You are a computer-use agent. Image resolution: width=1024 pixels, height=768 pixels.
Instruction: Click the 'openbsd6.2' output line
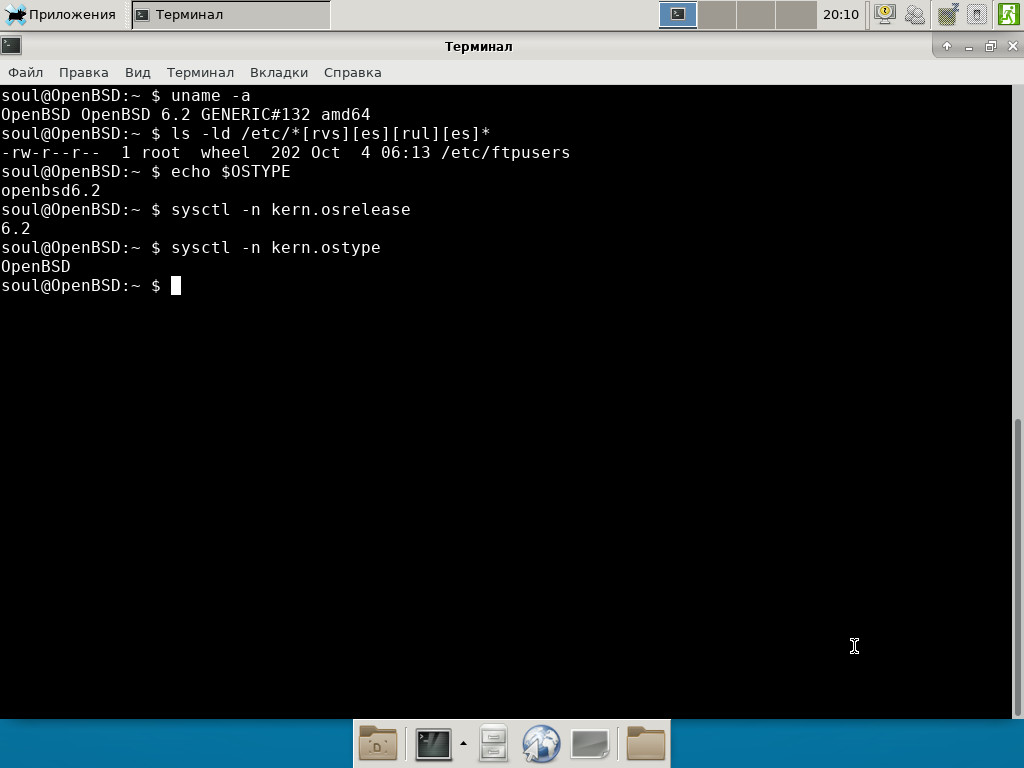tap(51, 191)
